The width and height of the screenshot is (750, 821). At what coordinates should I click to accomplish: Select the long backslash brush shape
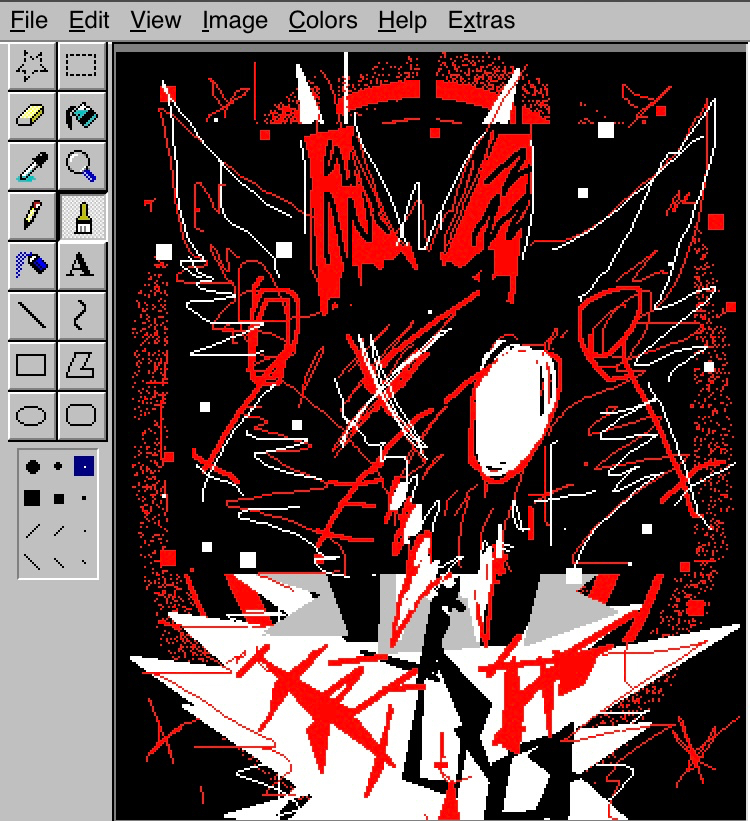pos(33,561)
